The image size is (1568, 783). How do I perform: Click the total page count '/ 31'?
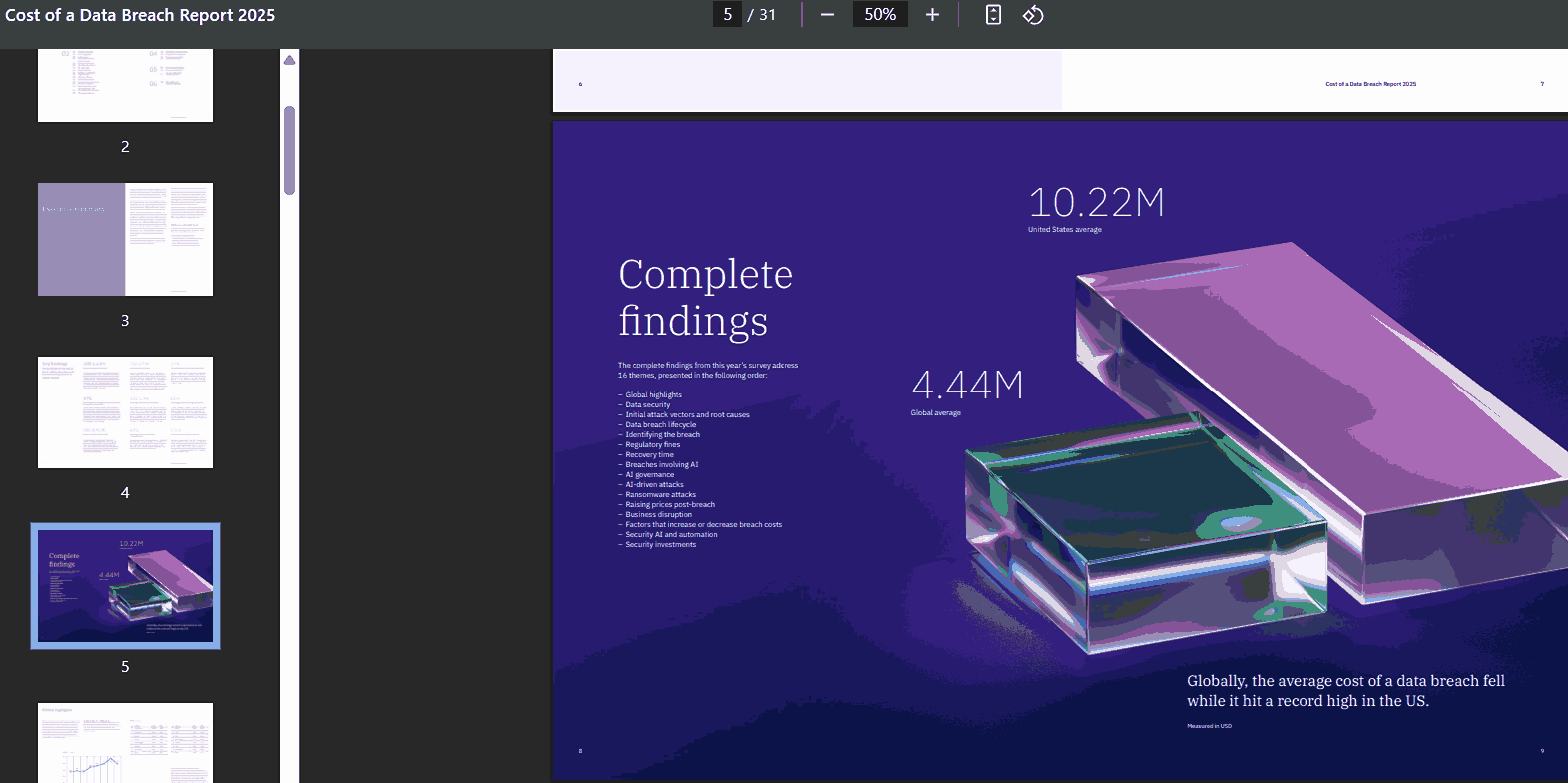[x=762, y=15]
